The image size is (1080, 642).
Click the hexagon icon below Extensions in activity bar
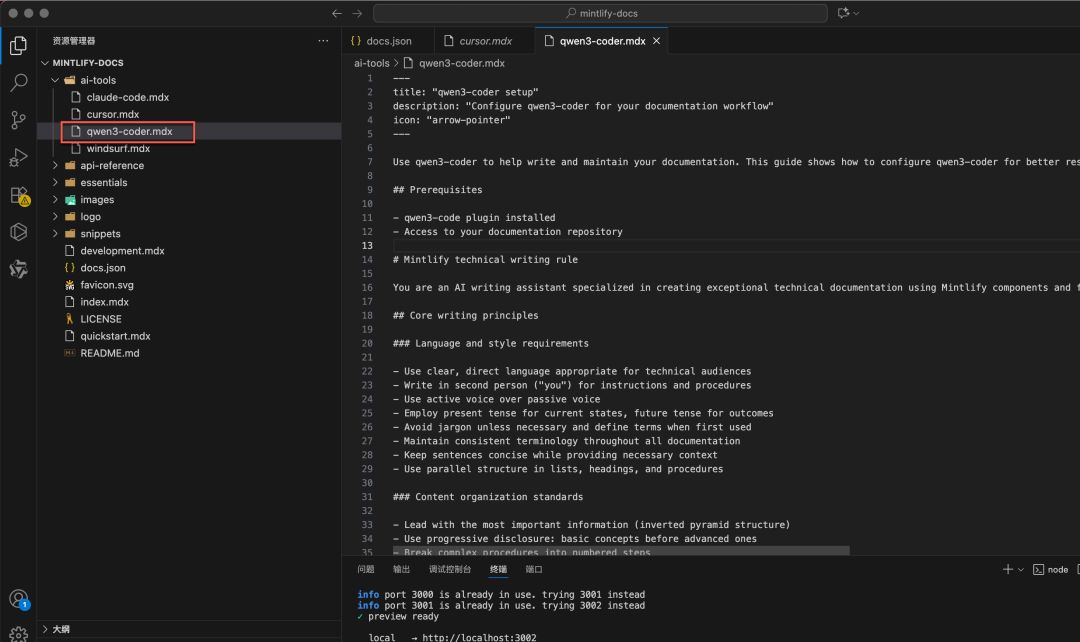pyautogui.click(x=19, y=232)
